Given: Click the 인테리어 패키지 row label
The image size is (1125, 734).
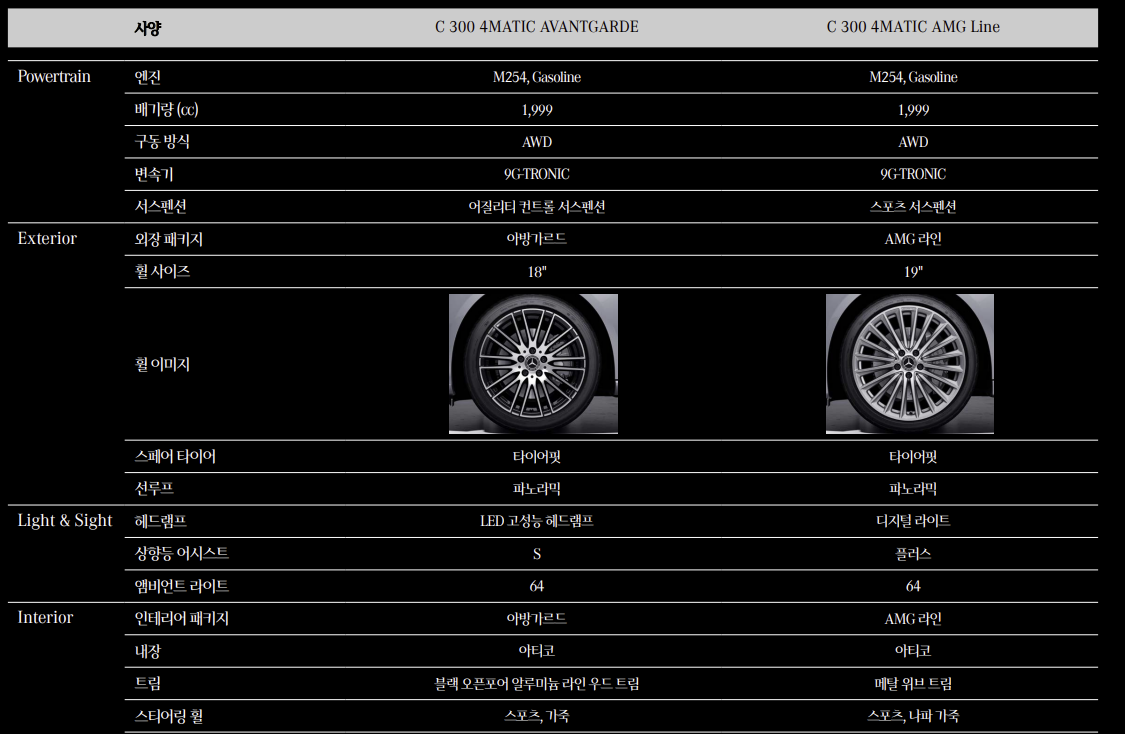Looking at the screenshot, I should point(182,618).
